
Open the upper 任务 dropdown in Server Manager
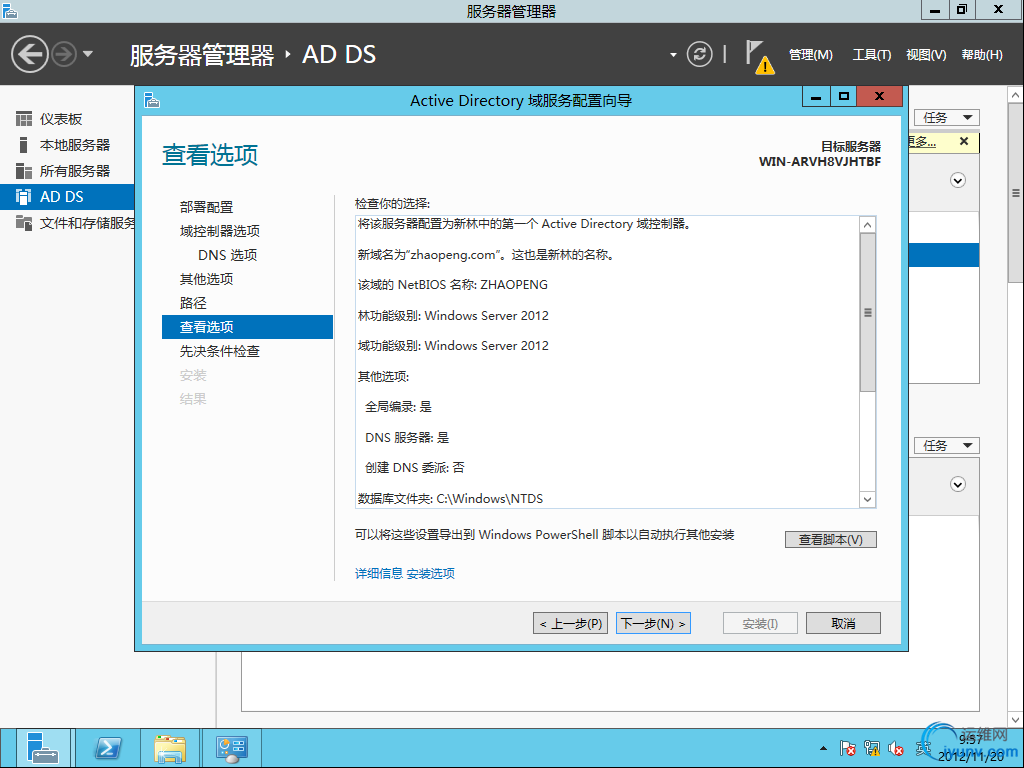point(946,118)
